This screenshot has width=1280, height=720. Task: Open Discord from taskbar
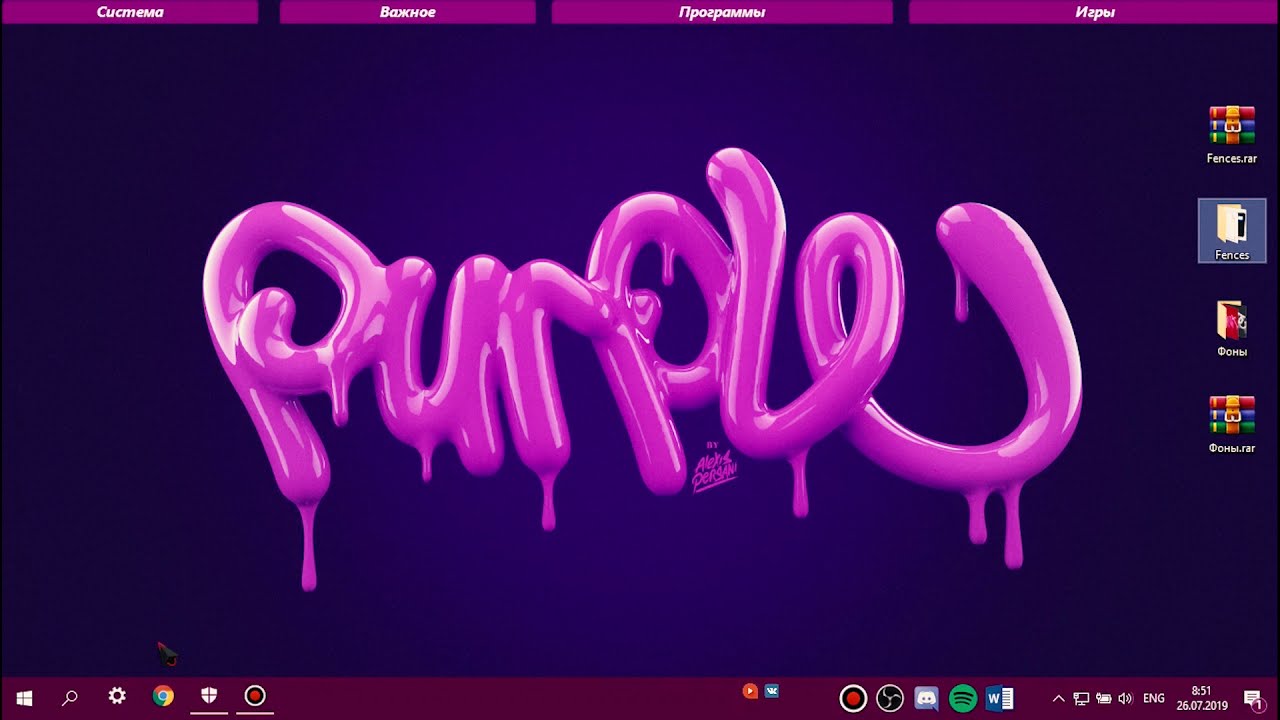click(927, 698)
